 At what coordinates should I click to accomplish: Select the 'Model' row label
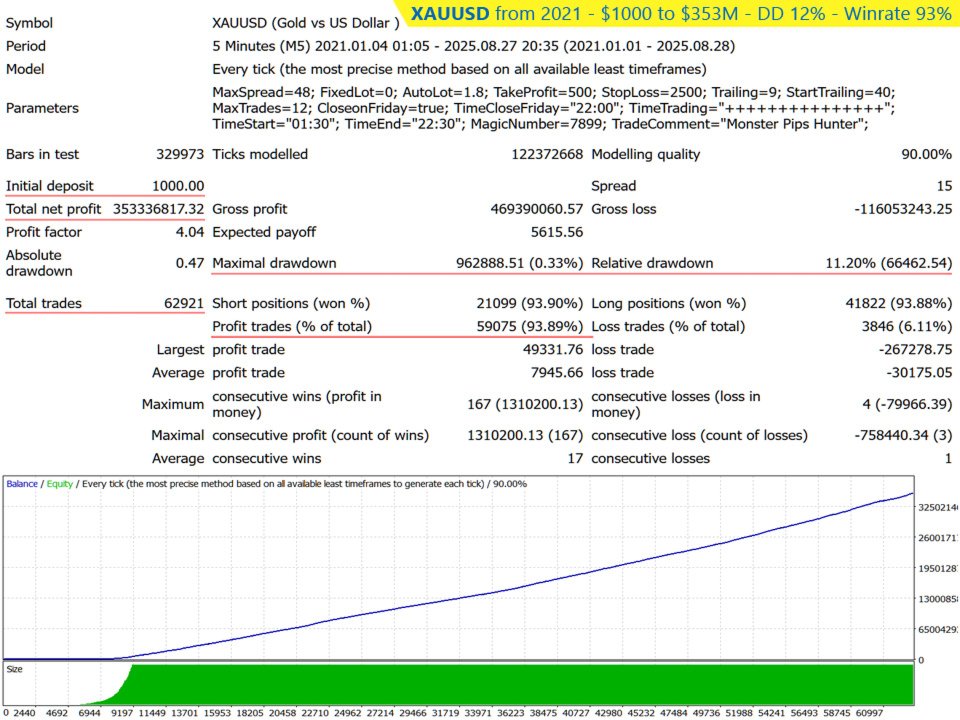tap(25, 69)
